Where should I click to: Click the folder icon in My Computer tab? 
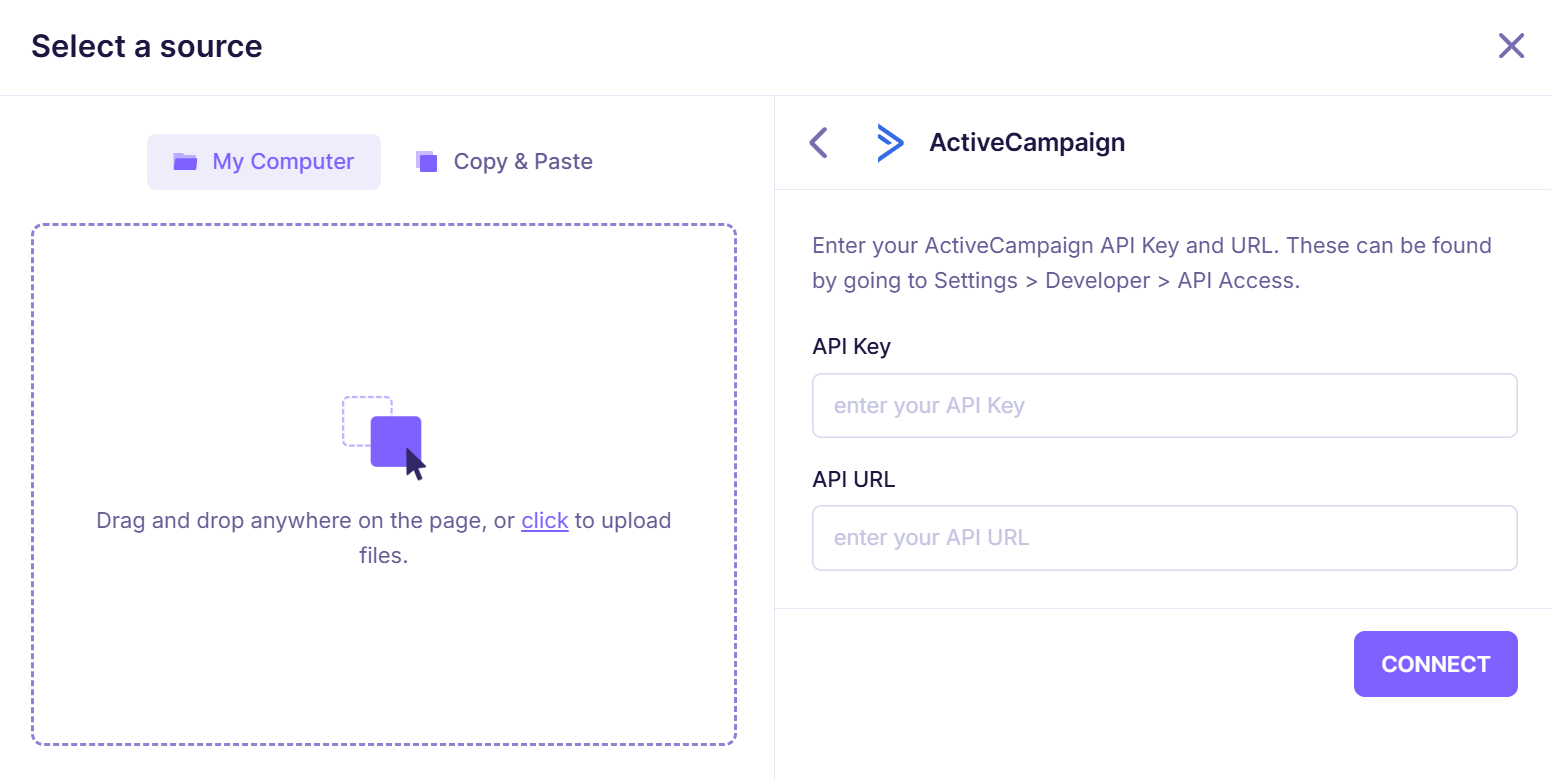coord(185,162)
